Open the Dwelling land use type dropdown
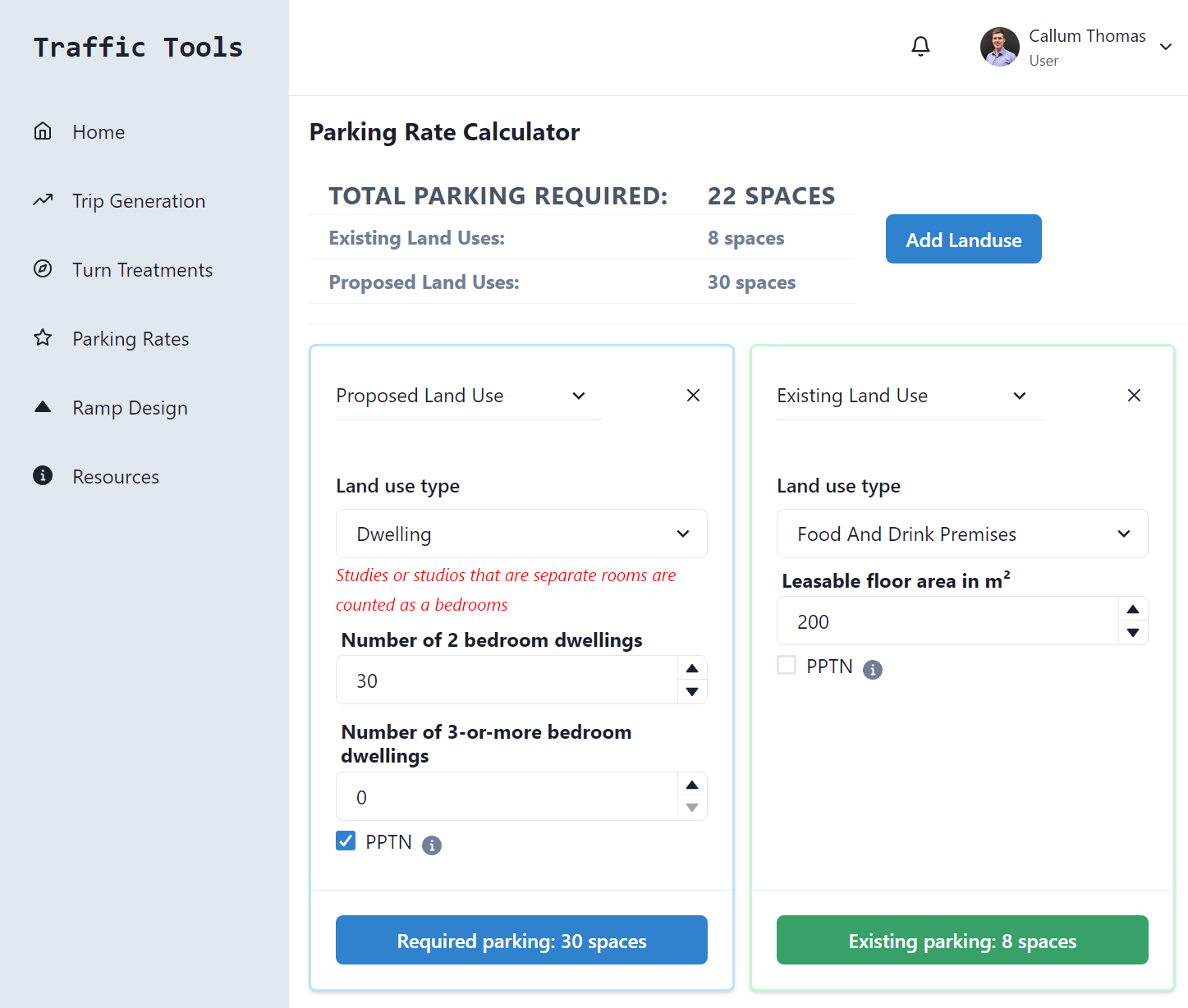Viewport: 1188px width, 1008px height. pyautogui.click(x=521, y=534)
